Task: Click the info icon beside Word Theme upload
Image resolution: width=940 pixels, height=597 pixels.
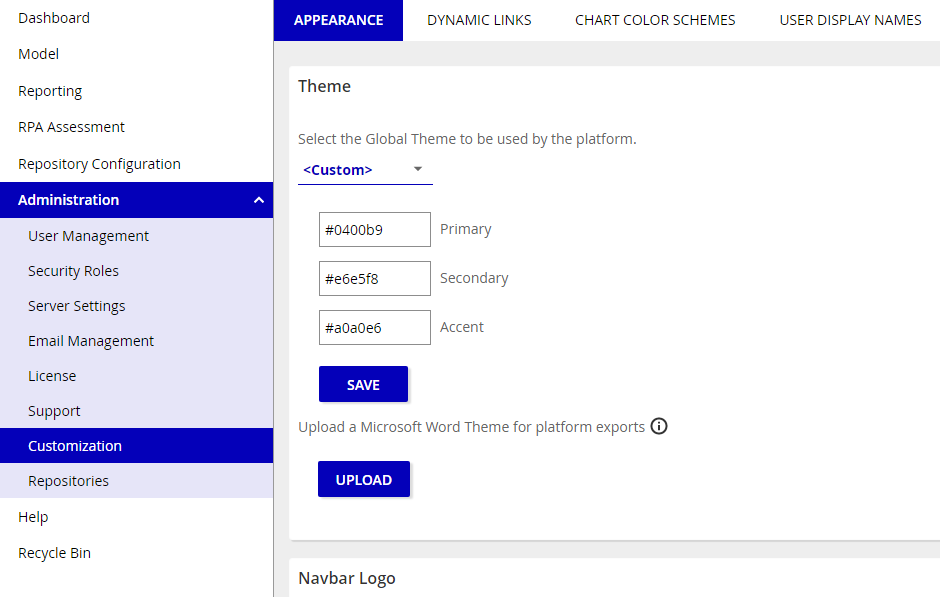Action: pos(659,427)
